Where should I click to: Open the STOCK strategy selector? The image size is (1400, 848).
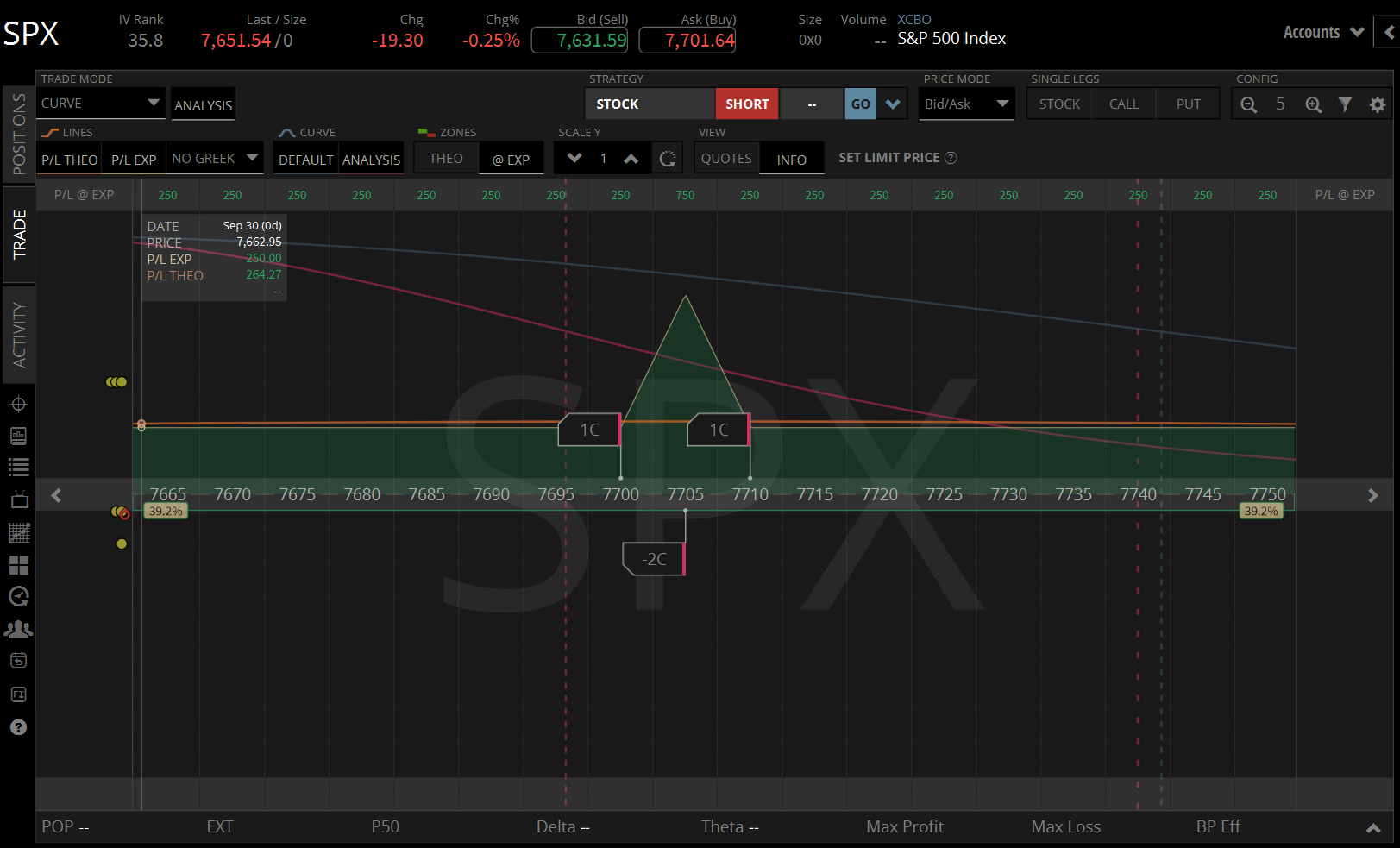(650, 104)
